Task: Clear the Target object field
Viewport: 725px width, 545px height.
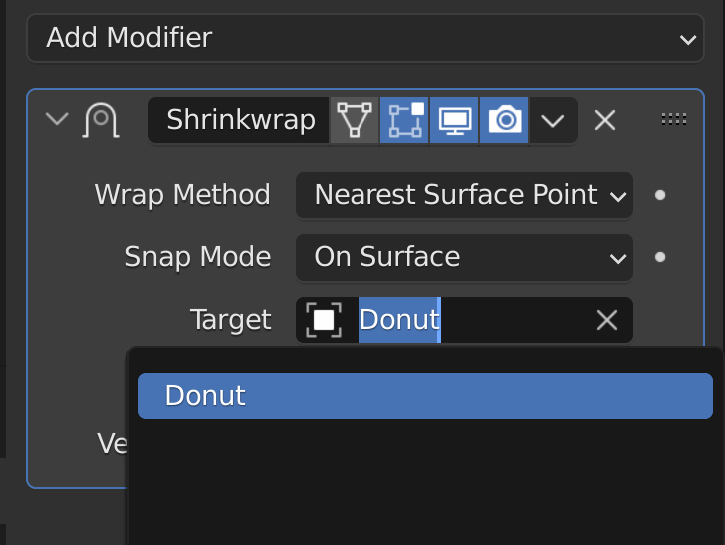Action: click(x=607, y=320)
